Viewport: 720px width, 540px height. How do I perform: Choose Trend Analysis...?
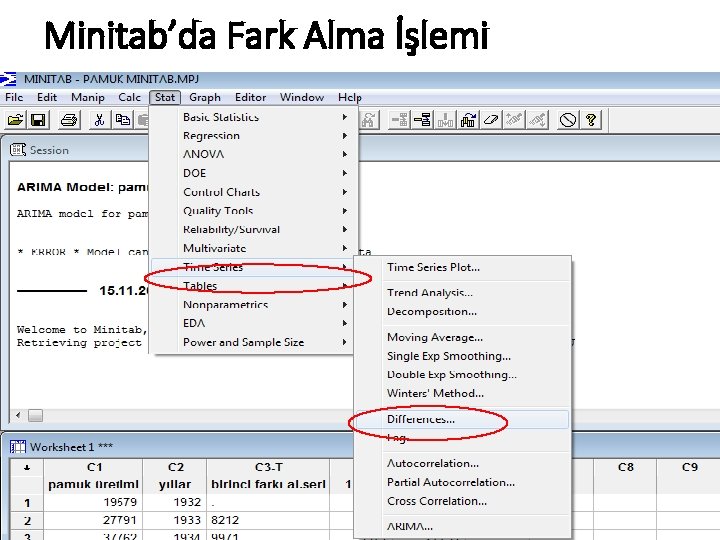(462, 293)
